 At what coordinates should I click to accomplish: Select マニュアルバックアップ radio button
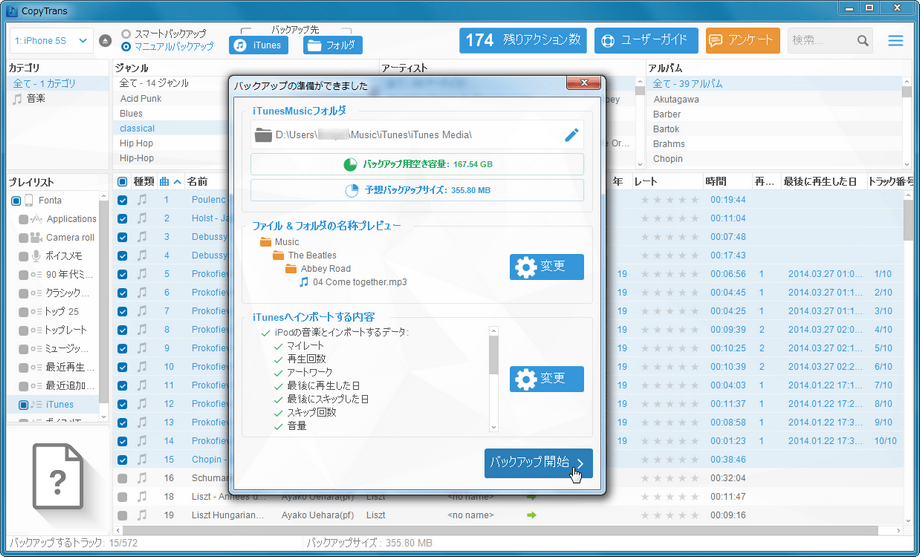point(126,46)
